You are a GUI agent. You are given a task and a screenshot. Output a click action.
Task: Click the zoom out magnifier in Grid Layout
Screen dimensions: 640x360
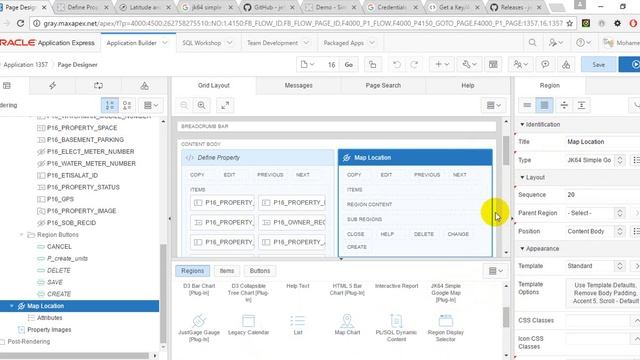(184, 105)
